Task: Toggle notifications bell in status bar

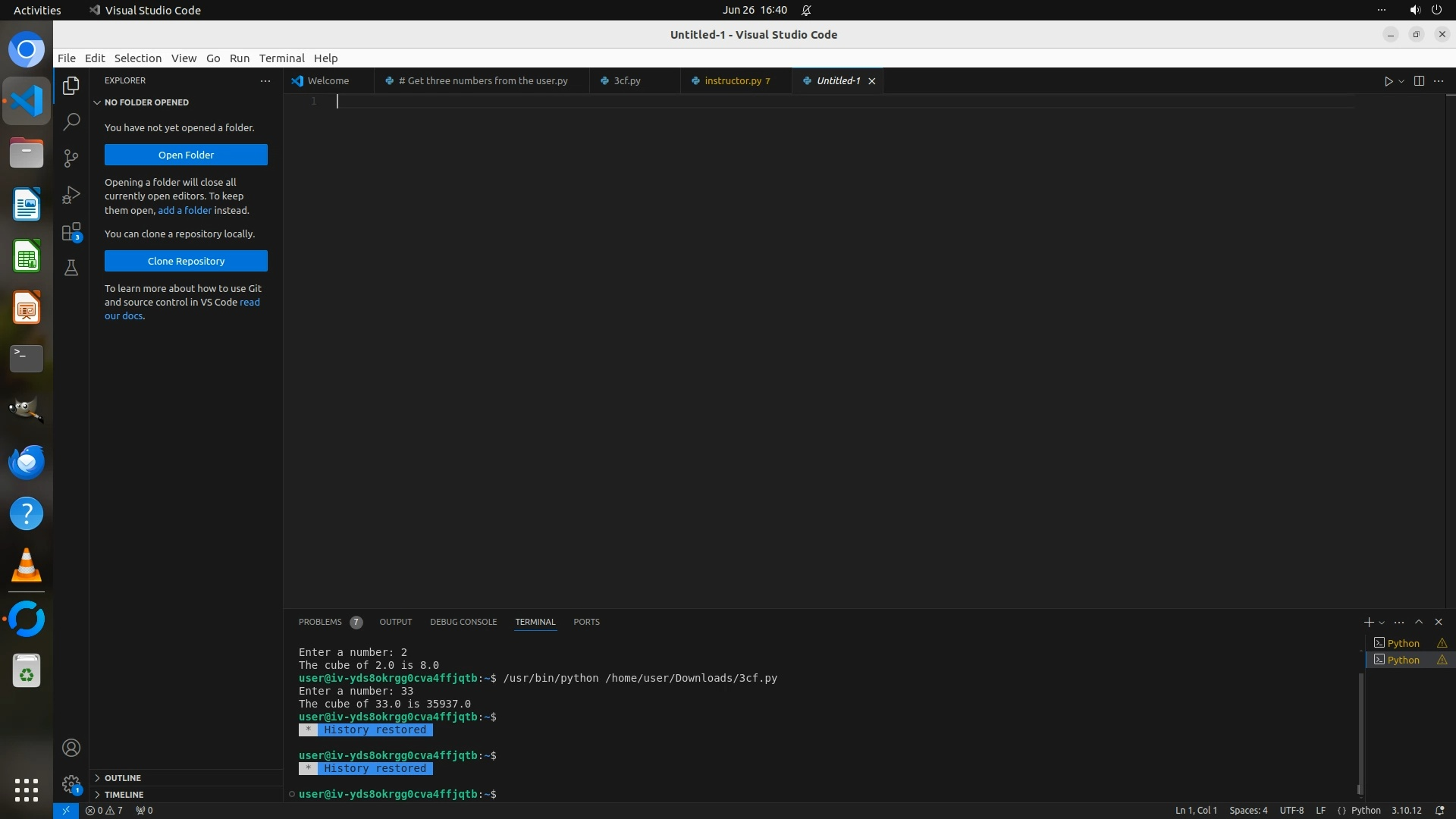Action: (x=1439, y=810)
